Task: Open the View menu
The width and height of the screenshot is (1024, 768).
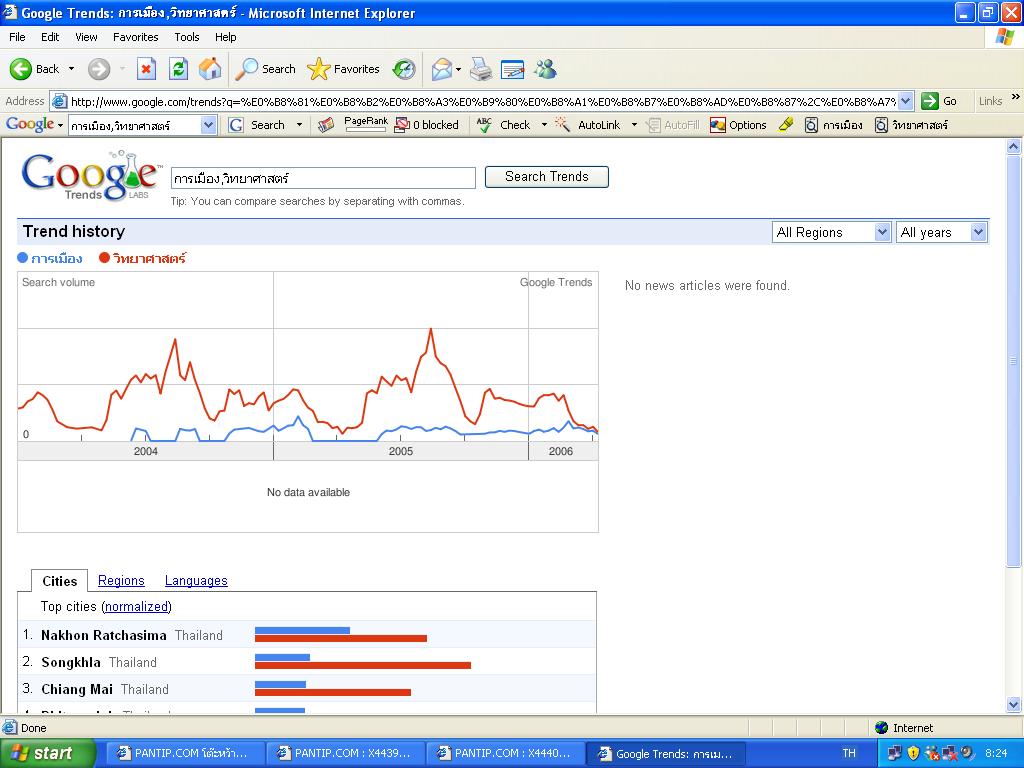Action: pyautogui.click(x=86, y=37)
